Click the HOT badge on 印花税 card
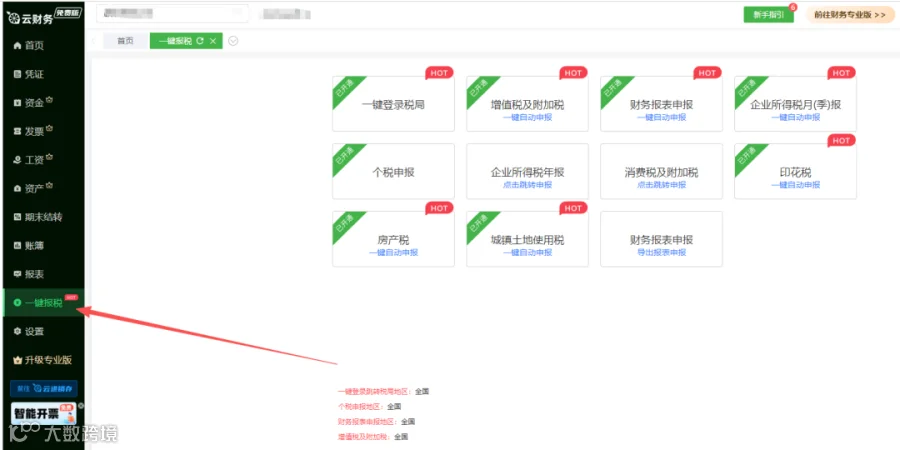 click(841, 141)
